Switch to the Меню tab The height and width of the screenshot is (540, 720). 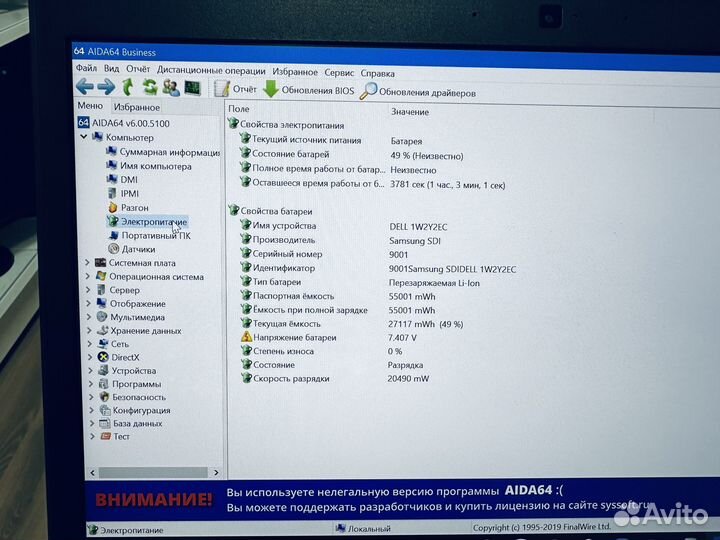(90, 106)
